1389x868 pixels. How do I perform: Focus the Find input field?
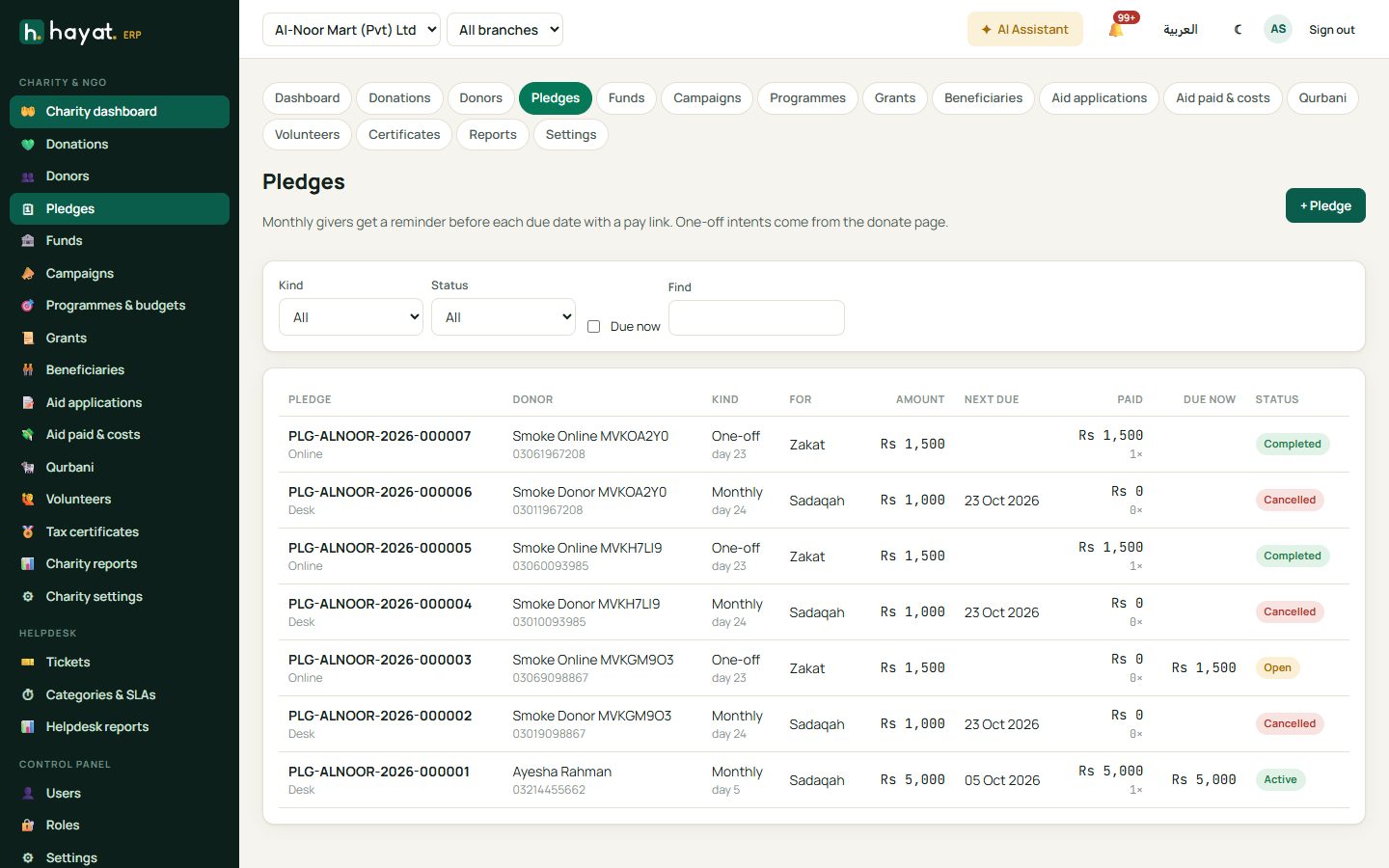pos(756,318)
